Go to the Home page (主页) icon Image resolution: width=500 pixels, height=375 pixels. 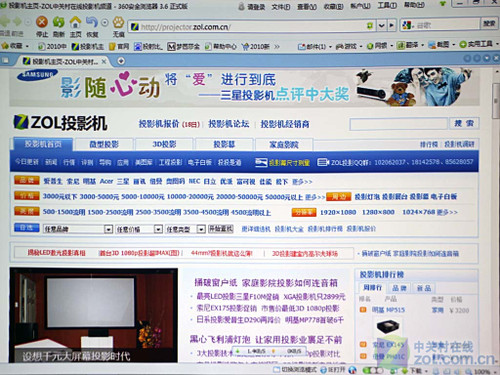coord(75,22)
